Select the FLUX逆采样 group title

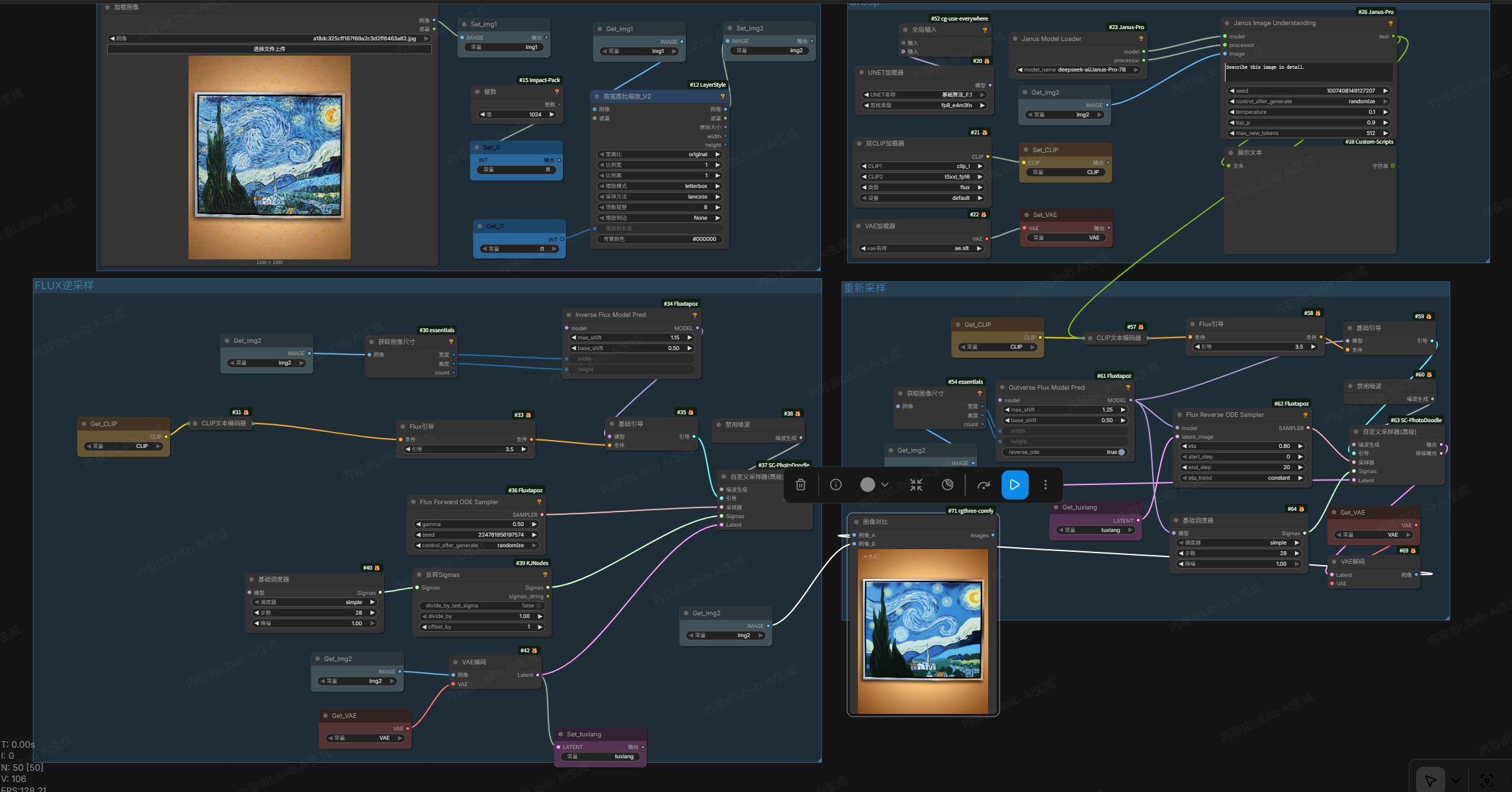64,286
